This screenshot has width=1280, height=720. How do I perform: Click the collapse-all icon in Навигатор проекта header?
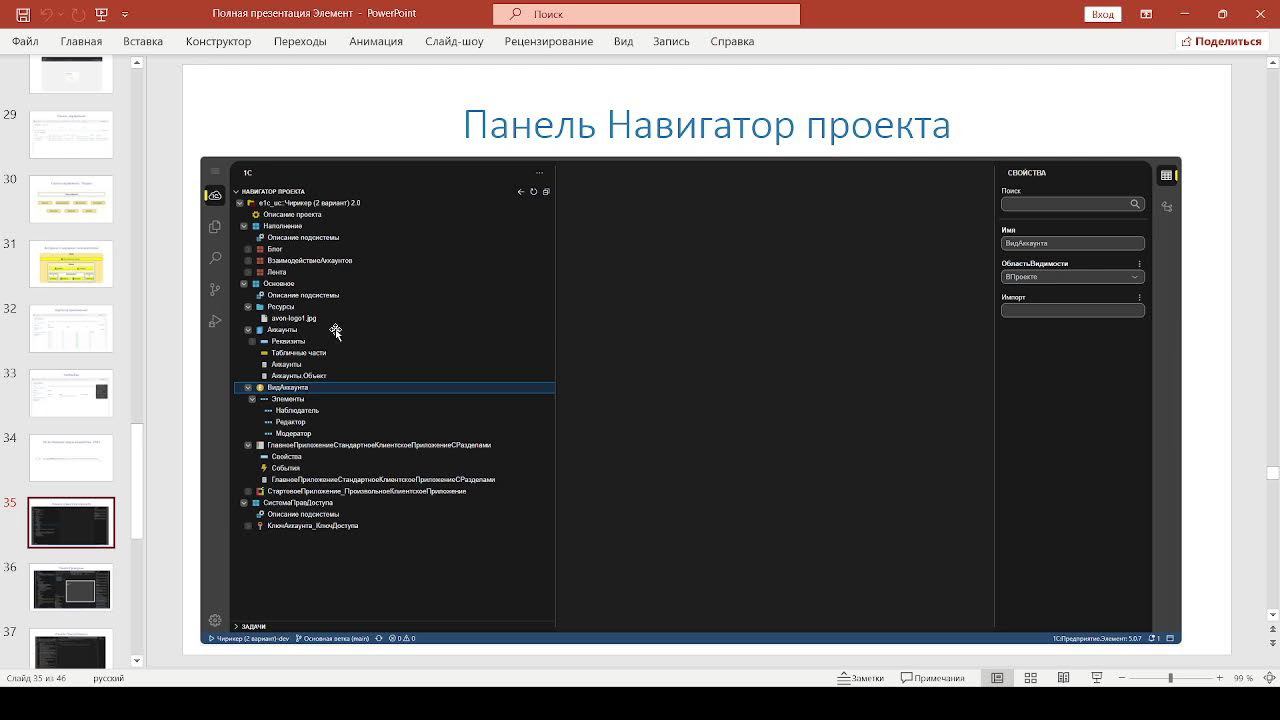(x=546, y=191)
